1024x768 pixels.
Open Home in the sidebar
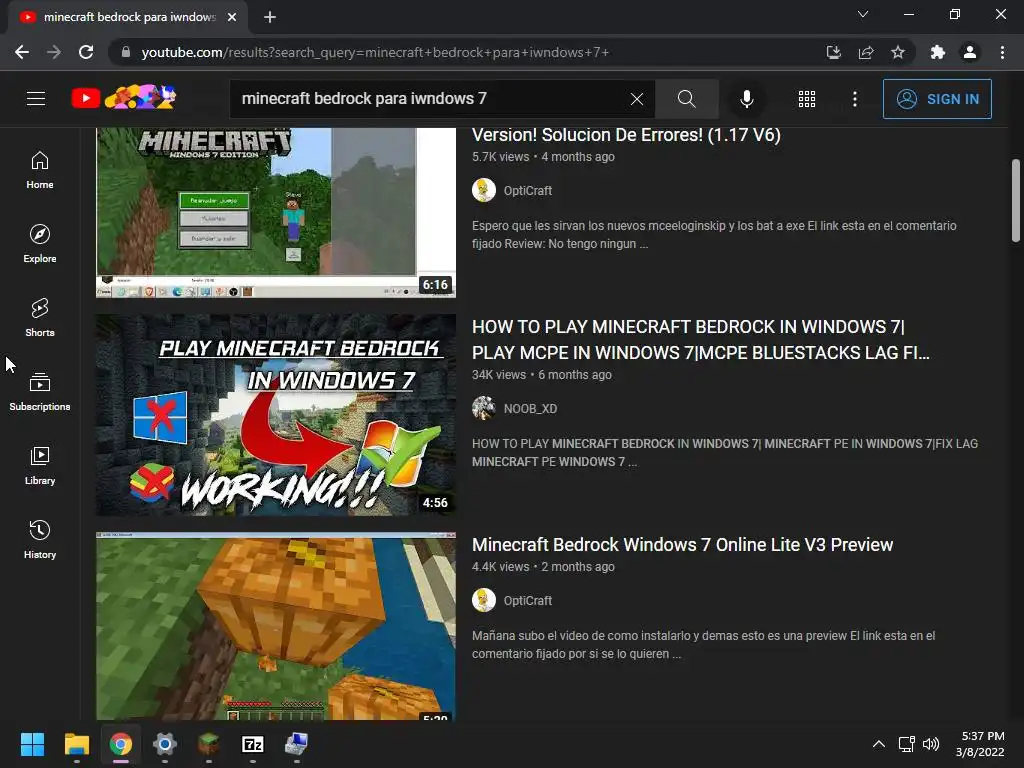click(x=40, y=170)
